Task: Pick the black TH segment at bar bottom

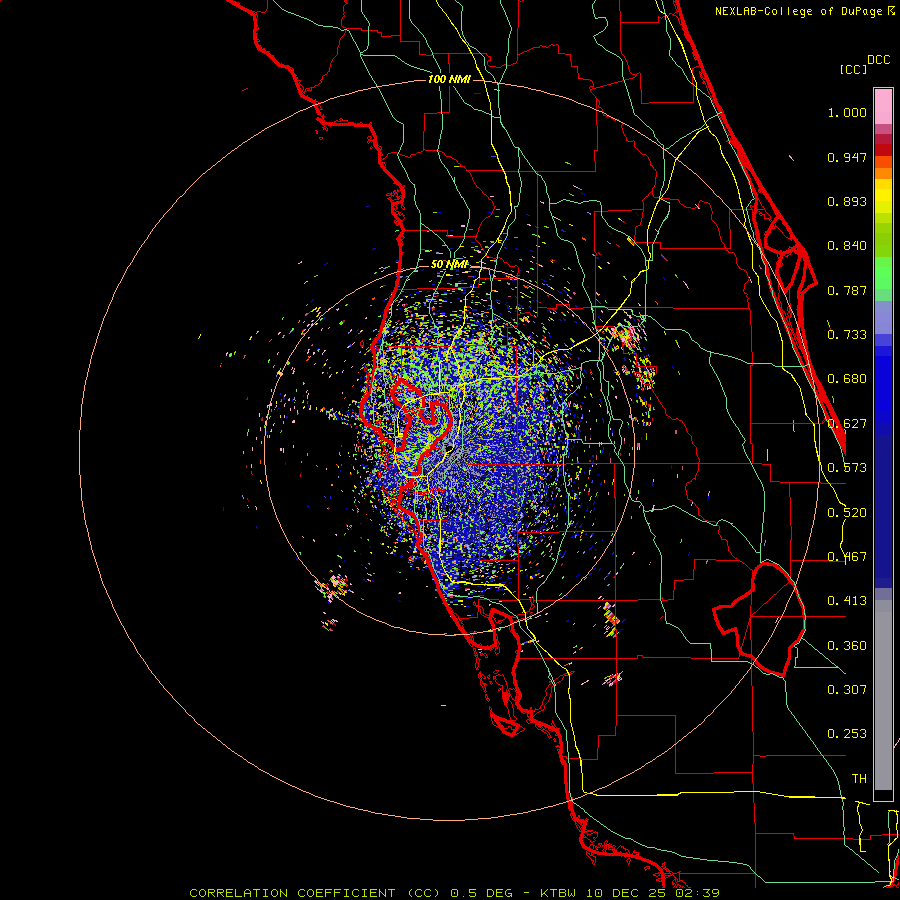Action: [x=883, y=794]
